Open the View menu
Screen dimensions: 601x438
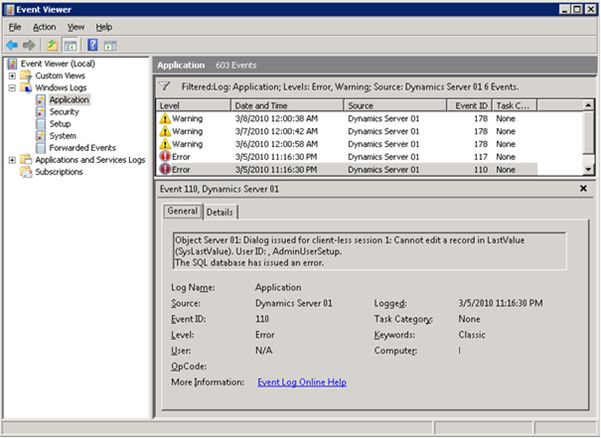tap(76, 27)
